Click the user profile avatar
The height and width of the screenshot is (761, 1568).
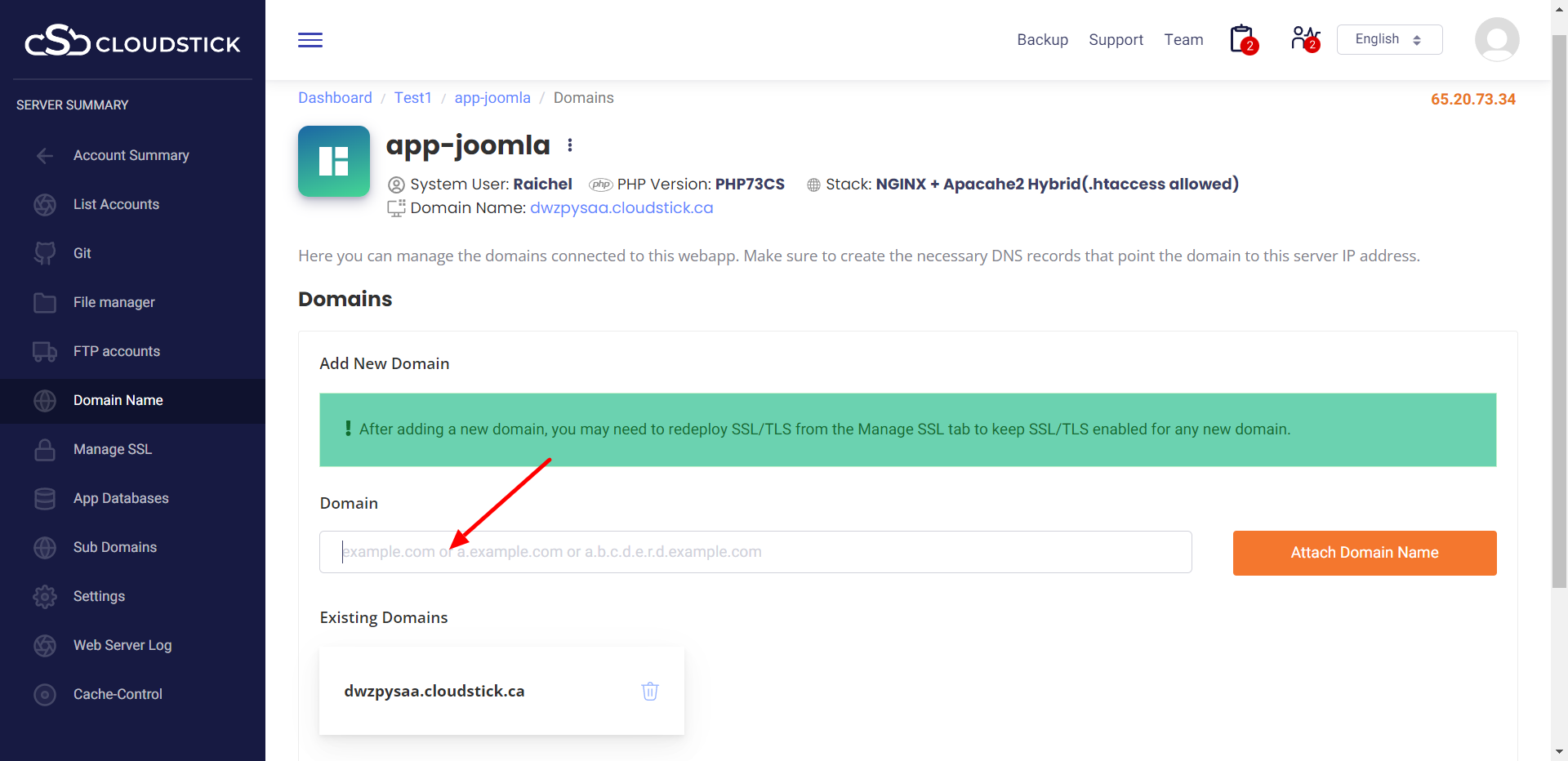tap(1496, 39)
